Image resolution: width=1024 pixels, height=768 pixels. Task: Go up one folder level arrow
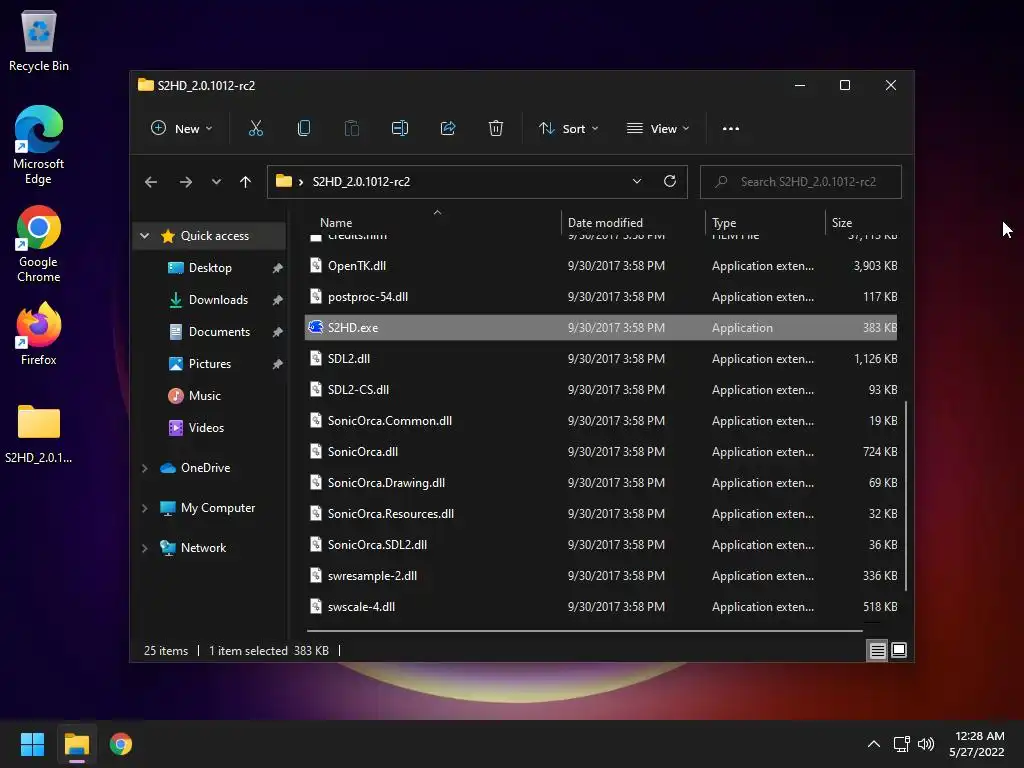tap(245, 182)
